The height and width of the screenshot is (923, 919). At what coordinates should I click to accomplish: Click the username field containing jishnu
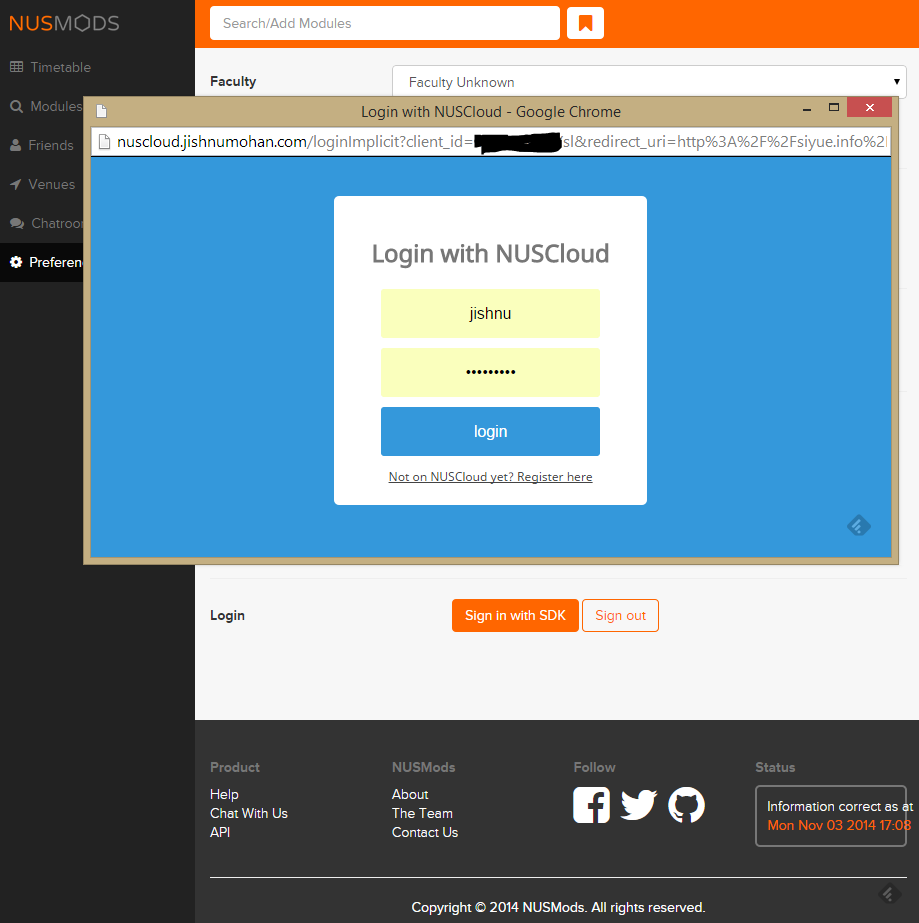[490, 313]
